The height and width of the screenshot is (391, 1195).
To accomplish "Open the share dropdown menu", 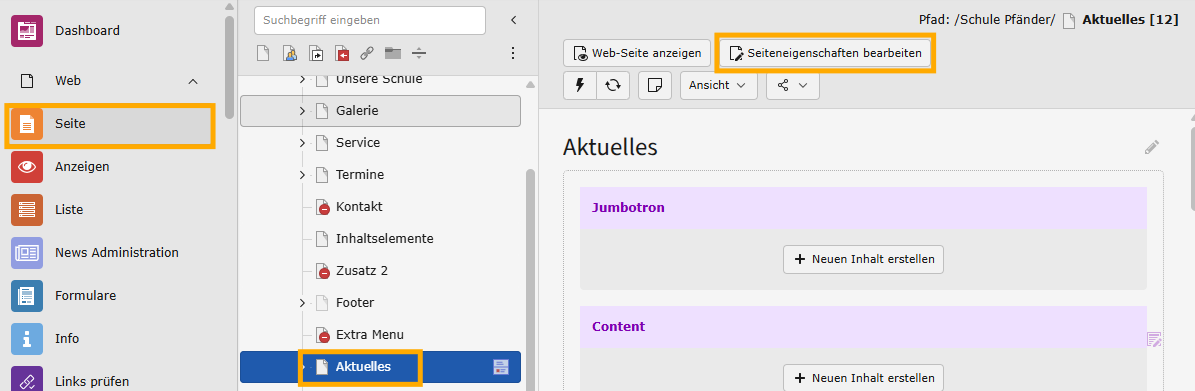I will pos(793,85).
